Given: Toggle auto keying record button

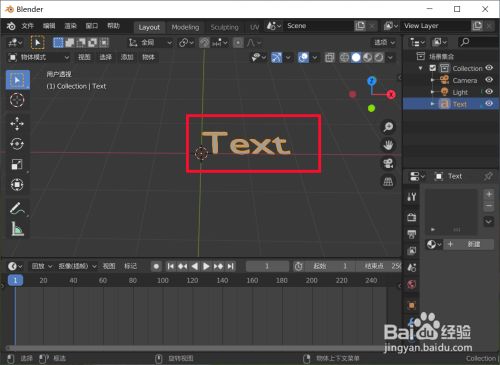Looking at the screenshot, I should (156, 266).
